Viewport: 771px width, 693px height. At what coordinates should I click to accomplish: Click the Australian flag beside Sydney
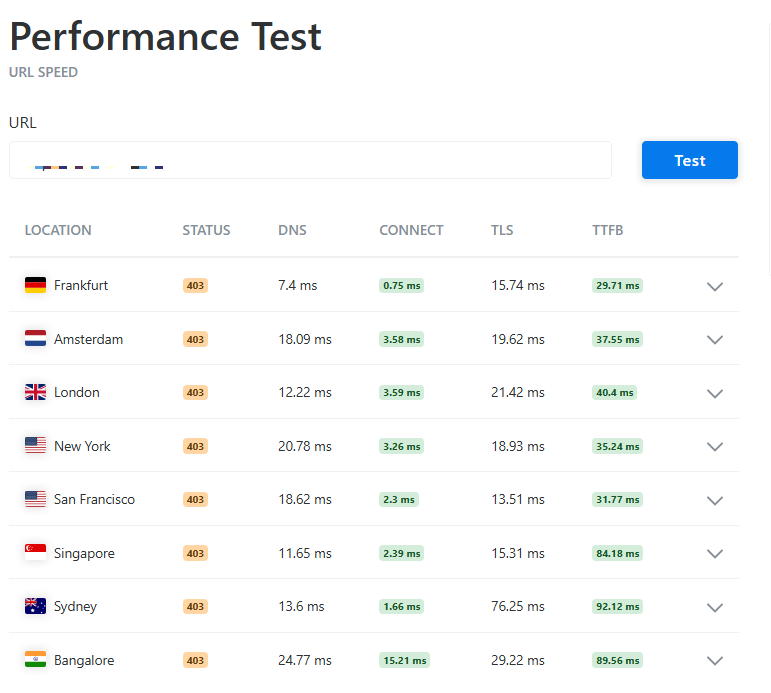[x=35, y=606]
